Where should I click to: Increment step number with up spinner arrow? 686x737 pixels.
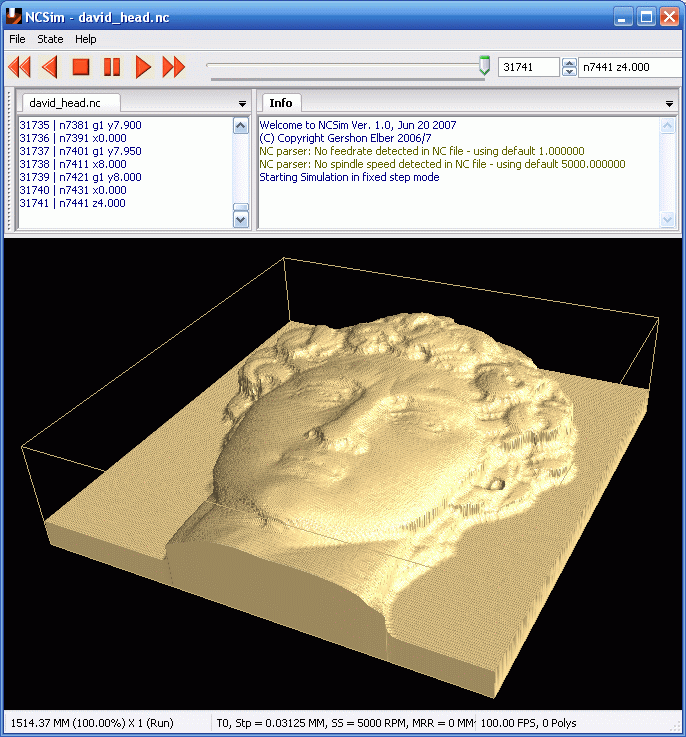click(569, 63)
